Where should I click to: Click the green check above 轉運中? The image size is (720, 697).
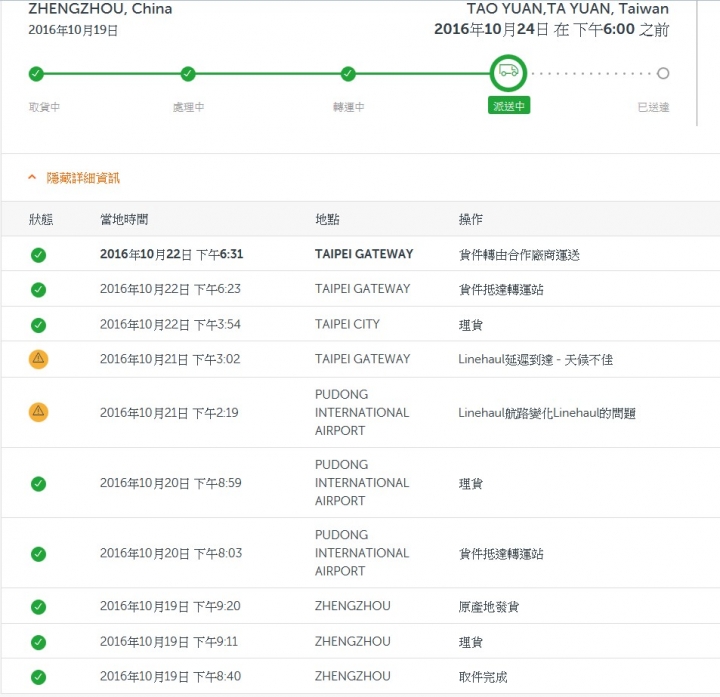(x=348, y=73)
